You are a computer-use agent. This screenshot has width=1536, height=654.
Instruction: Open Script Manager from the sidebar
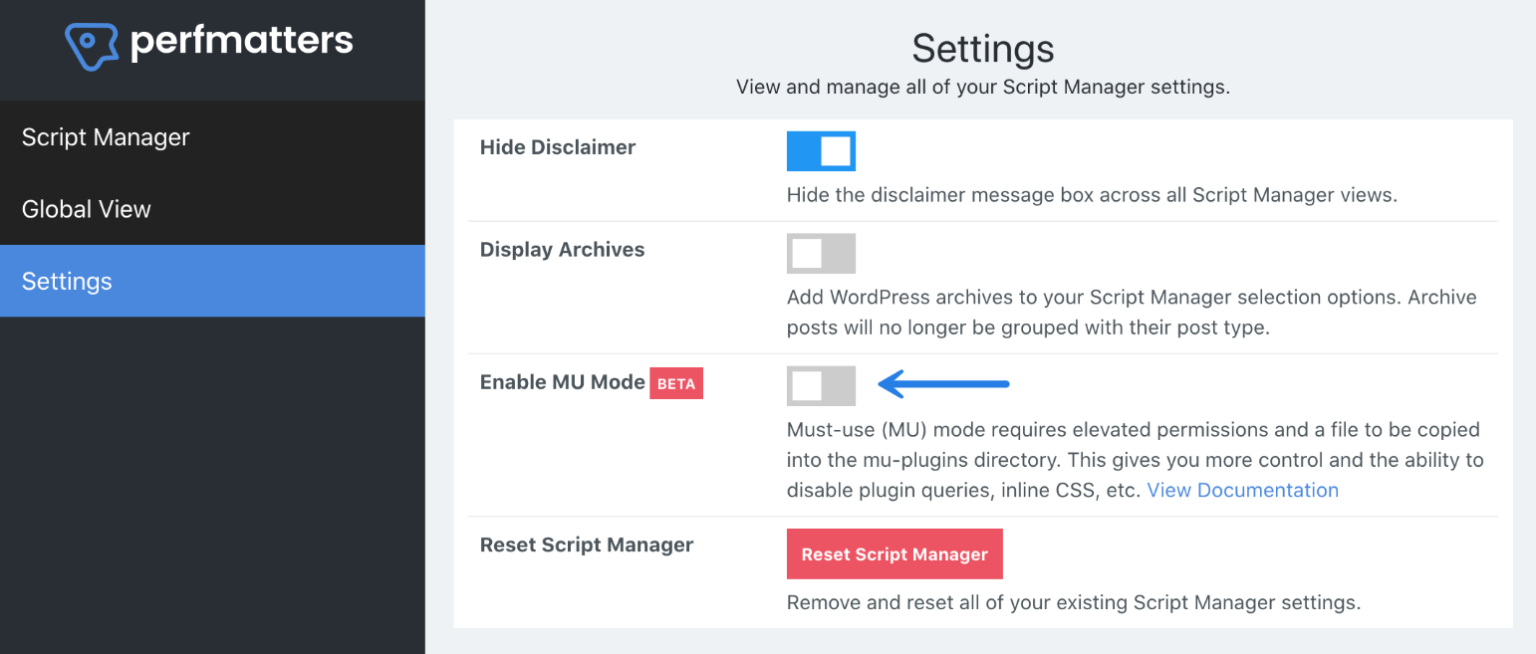[x=105, y=137]
